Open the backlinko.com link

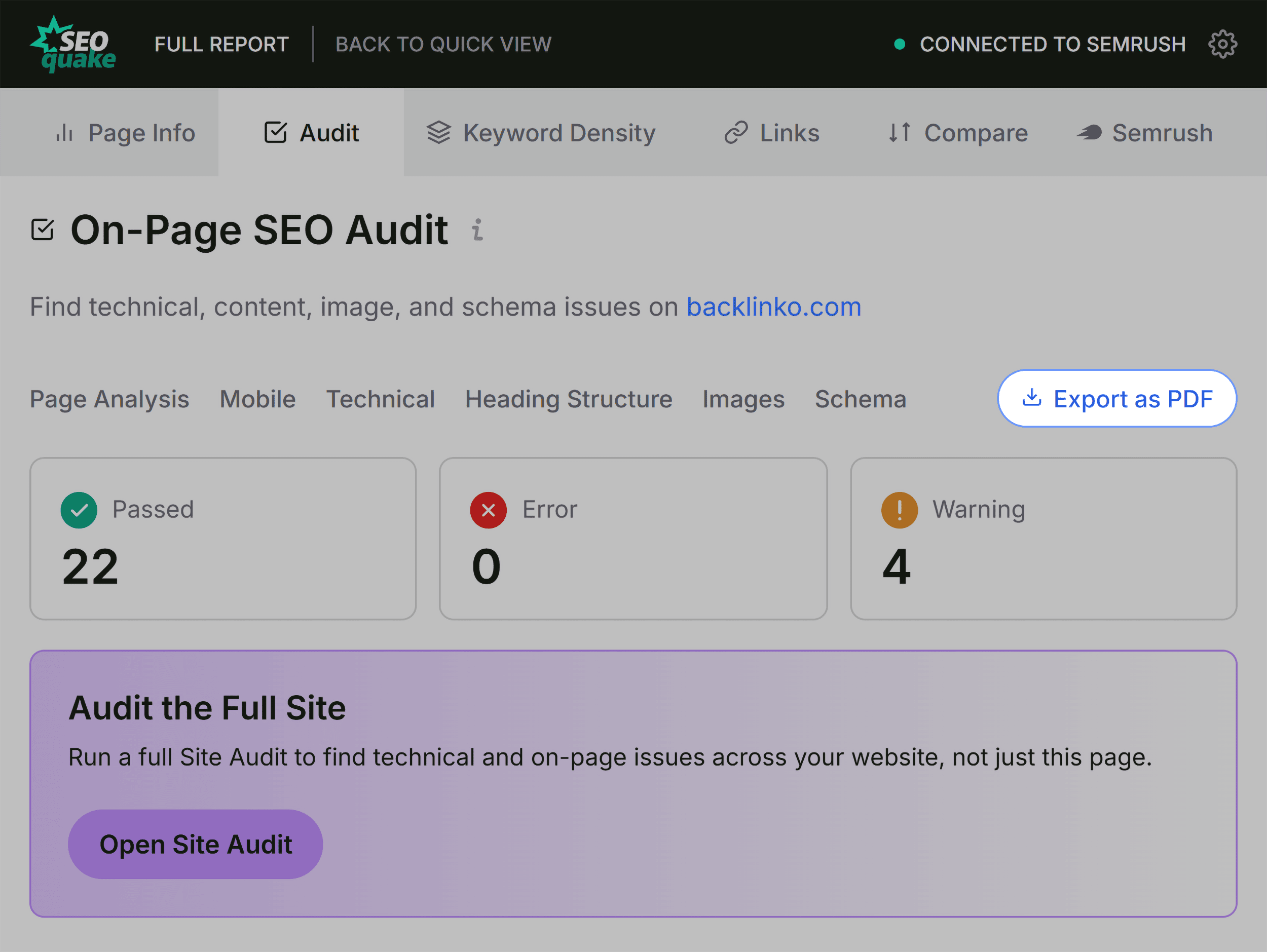pos(774,307)
